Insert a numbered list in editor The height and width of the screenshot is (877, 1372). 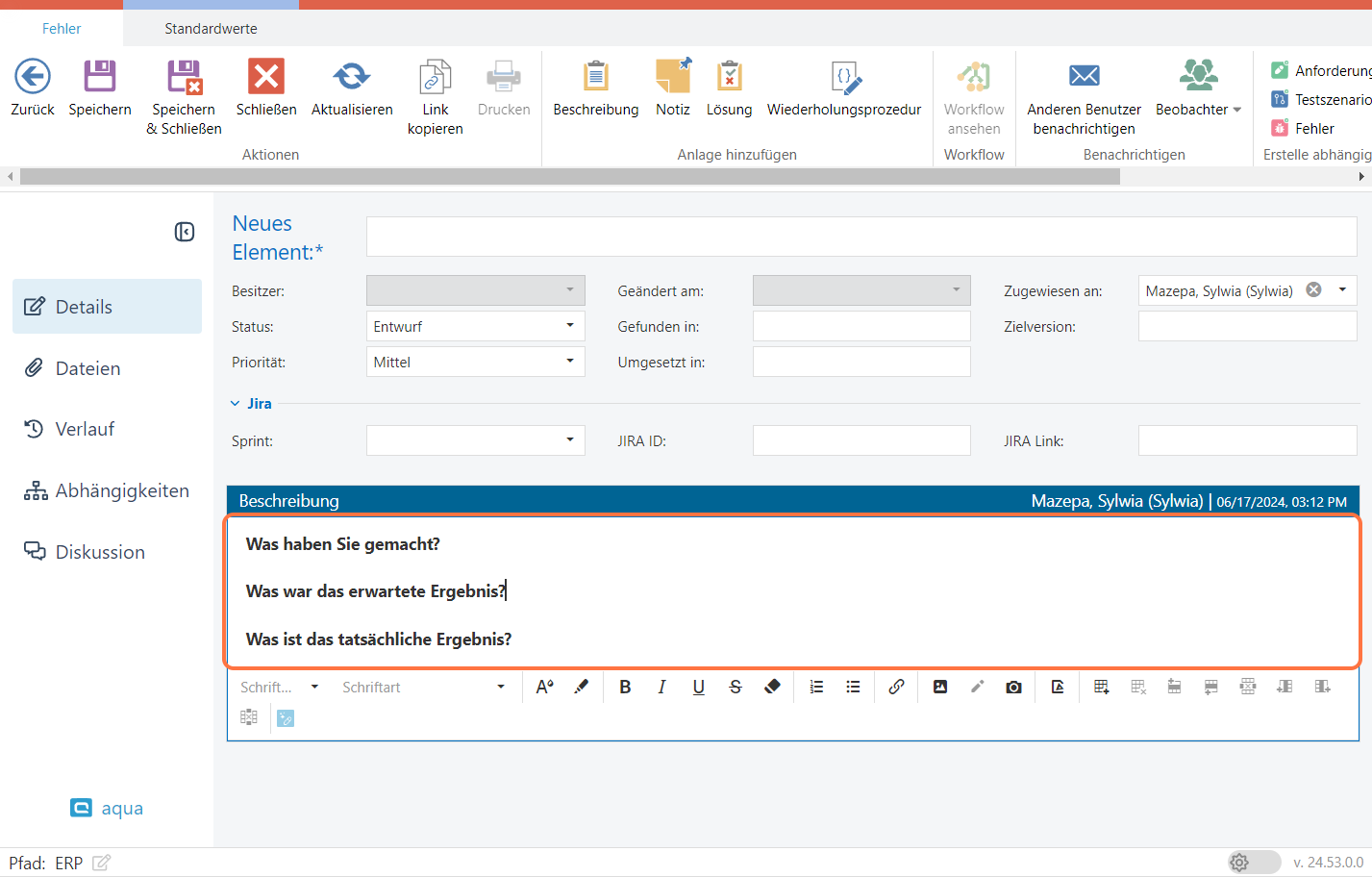[816, 687]
